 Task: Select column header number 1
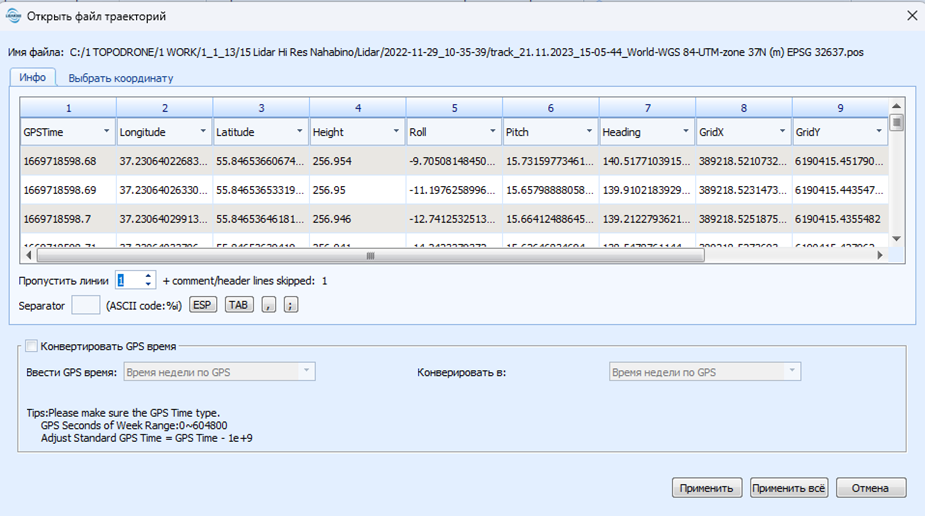pos(68,108)
